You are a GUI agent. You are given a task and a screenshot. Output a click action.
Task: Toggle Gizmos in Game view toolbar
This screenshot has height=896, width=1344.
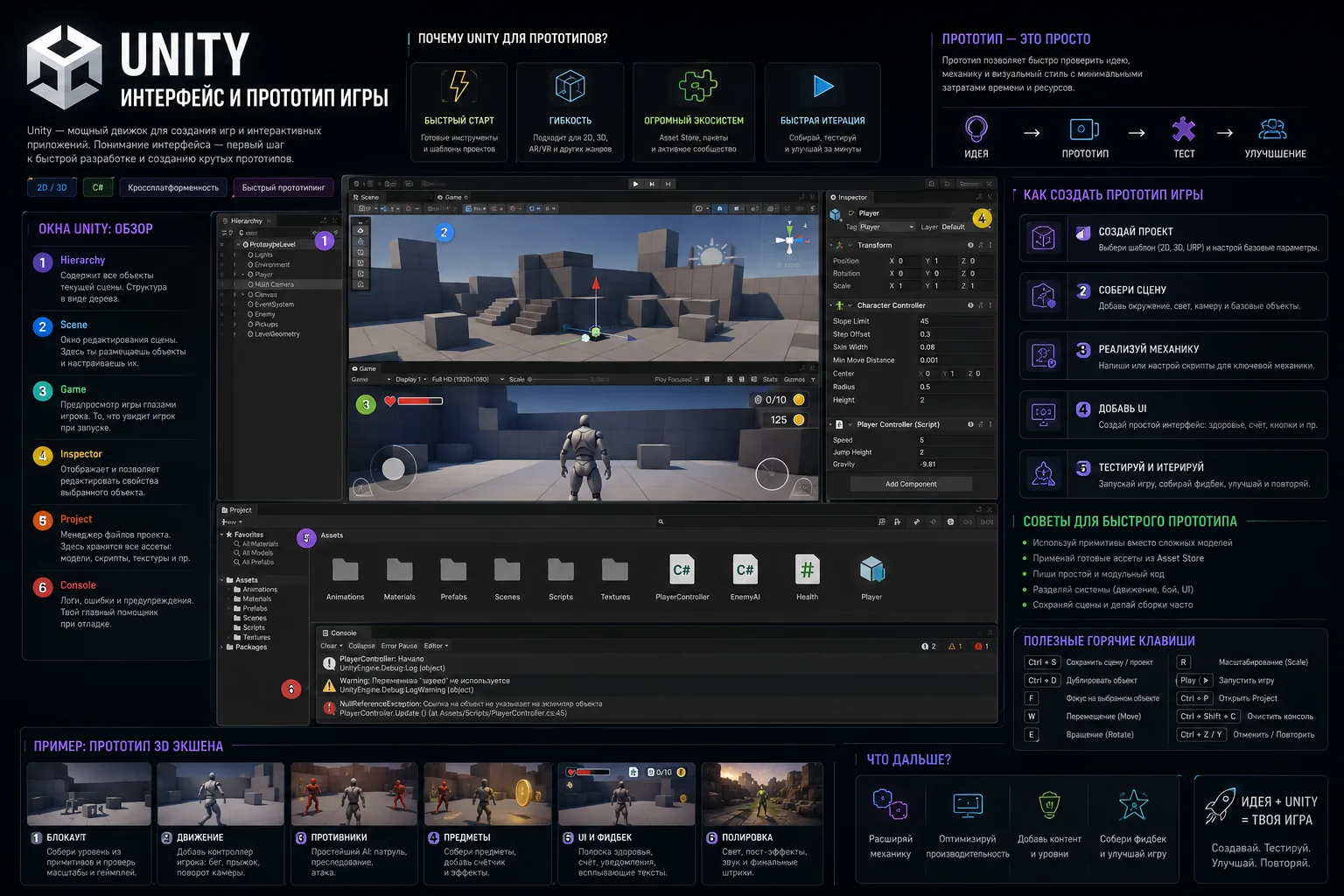(x=796, y=380)
